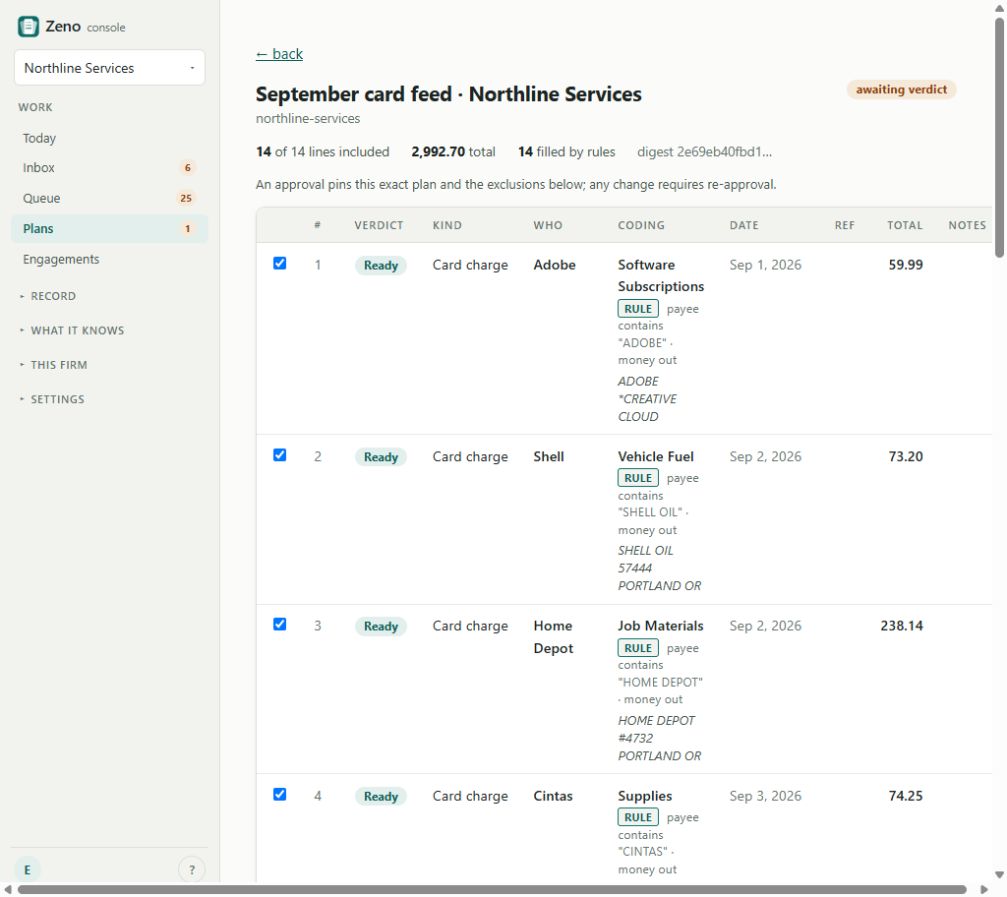This screenshot has width=1007, height=897.
Task: Click the Queue count badge 25
Action: (x=186, y=198)
